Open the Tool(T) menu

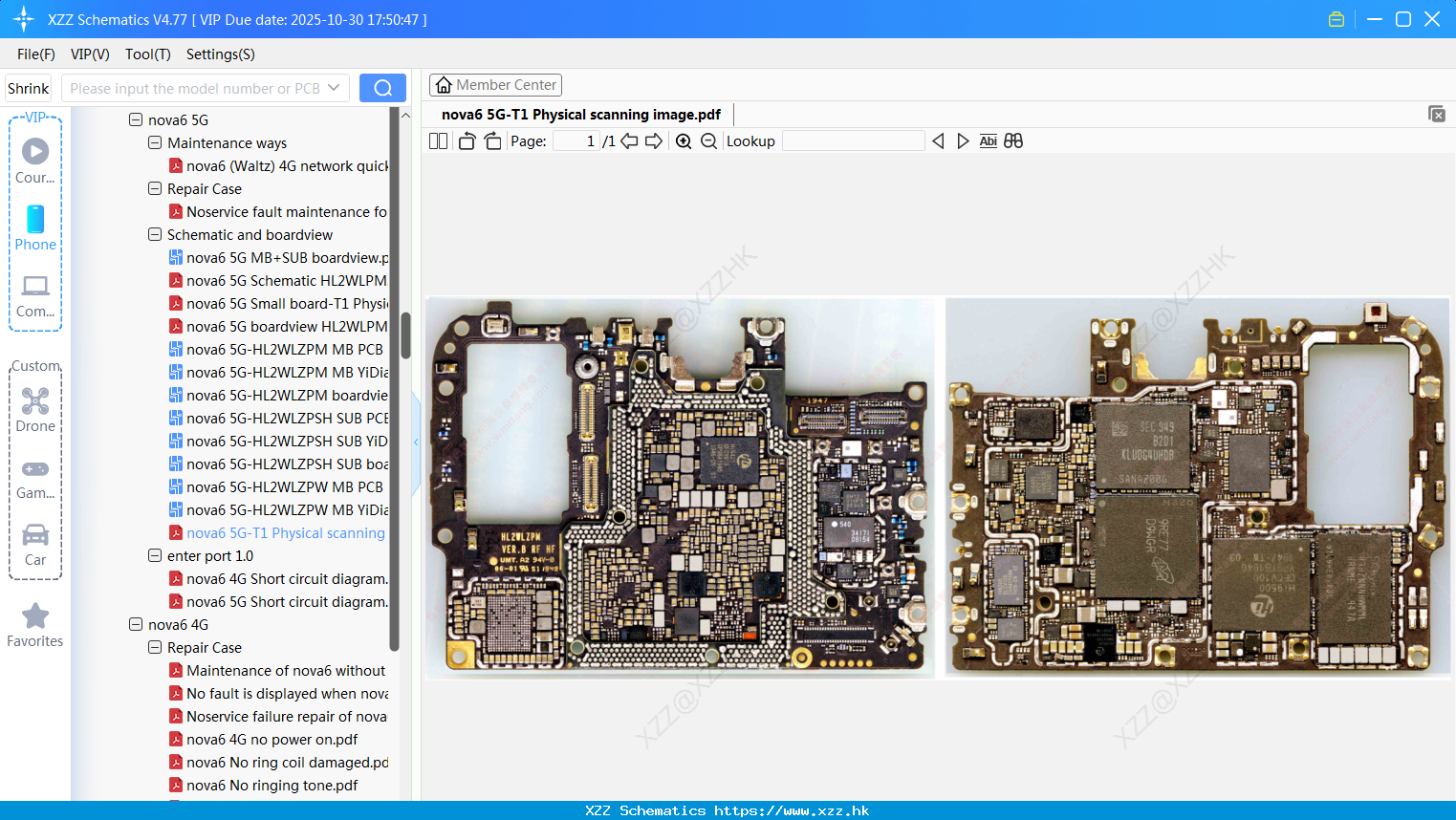tap(148, 54)
